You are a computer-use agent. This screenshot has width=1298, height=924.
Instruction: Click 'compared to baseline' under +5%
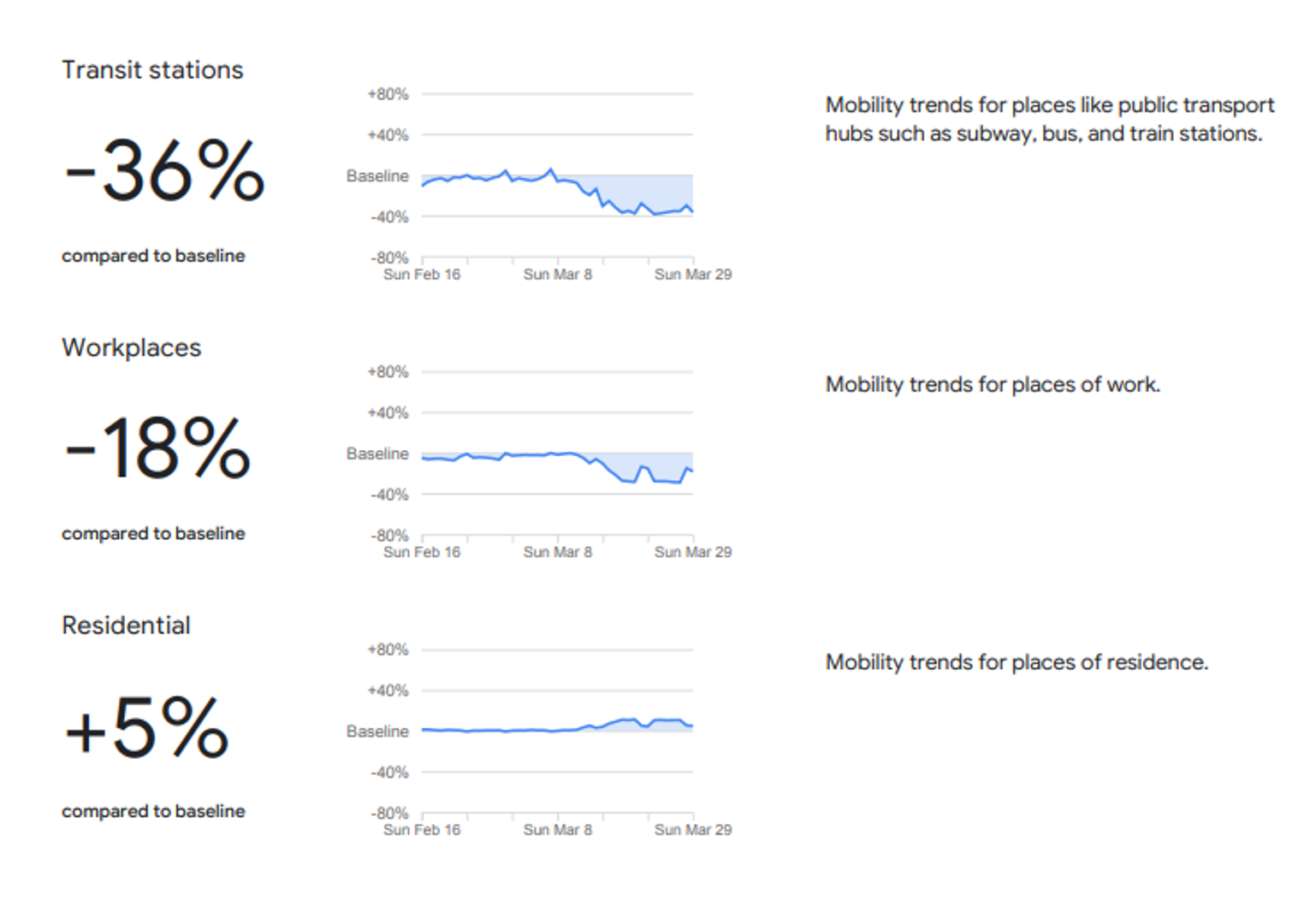click(153, 811)
